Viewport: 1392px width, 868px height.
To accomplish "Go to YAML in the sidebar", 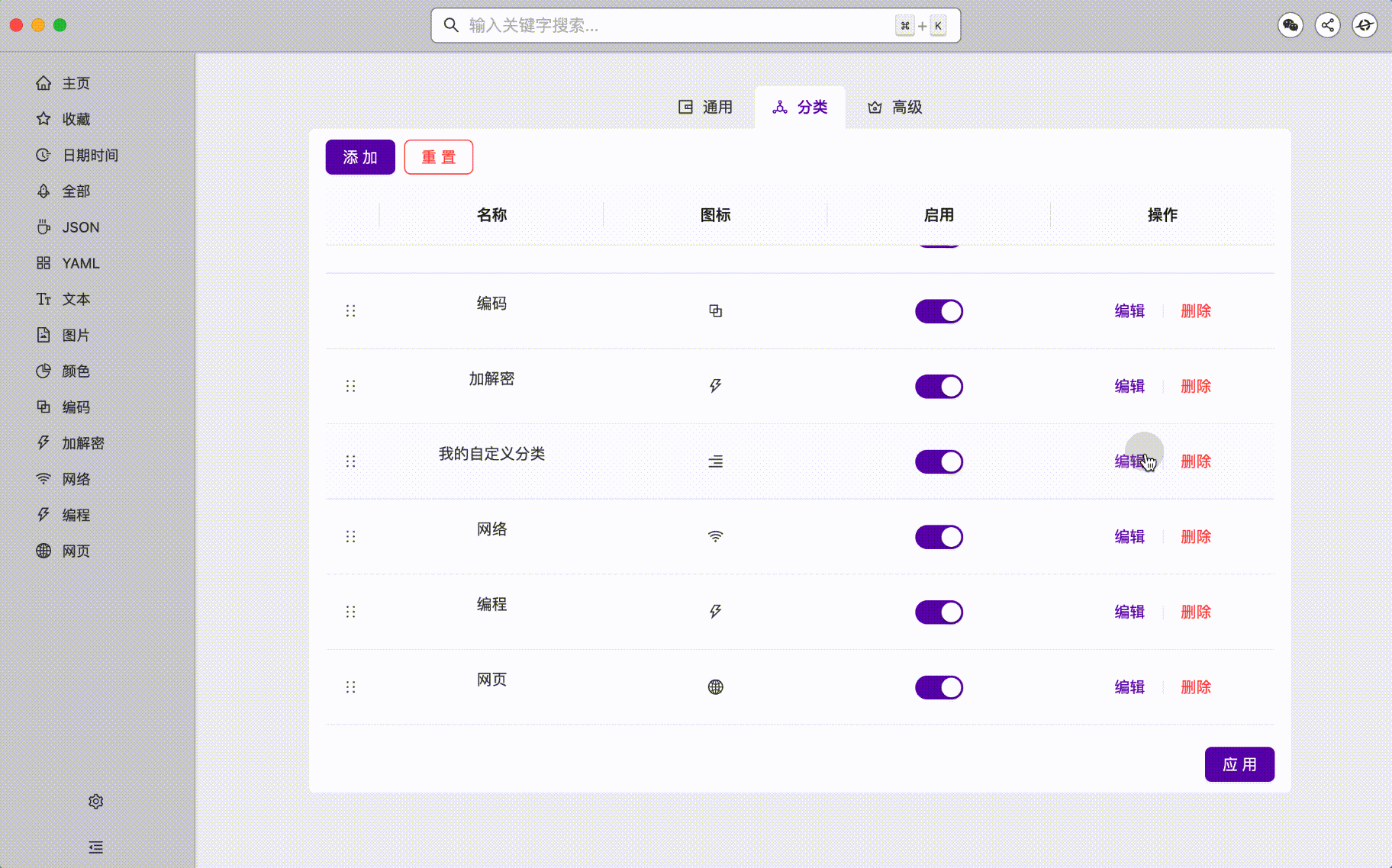I will tap(80, 263).
